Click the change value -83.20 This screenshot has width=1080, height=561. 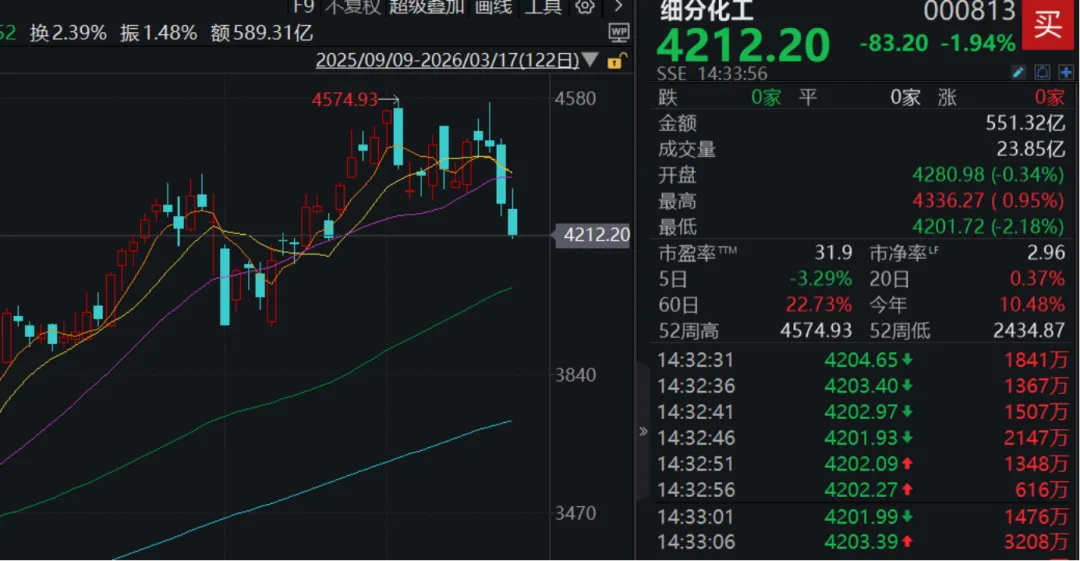894,43
